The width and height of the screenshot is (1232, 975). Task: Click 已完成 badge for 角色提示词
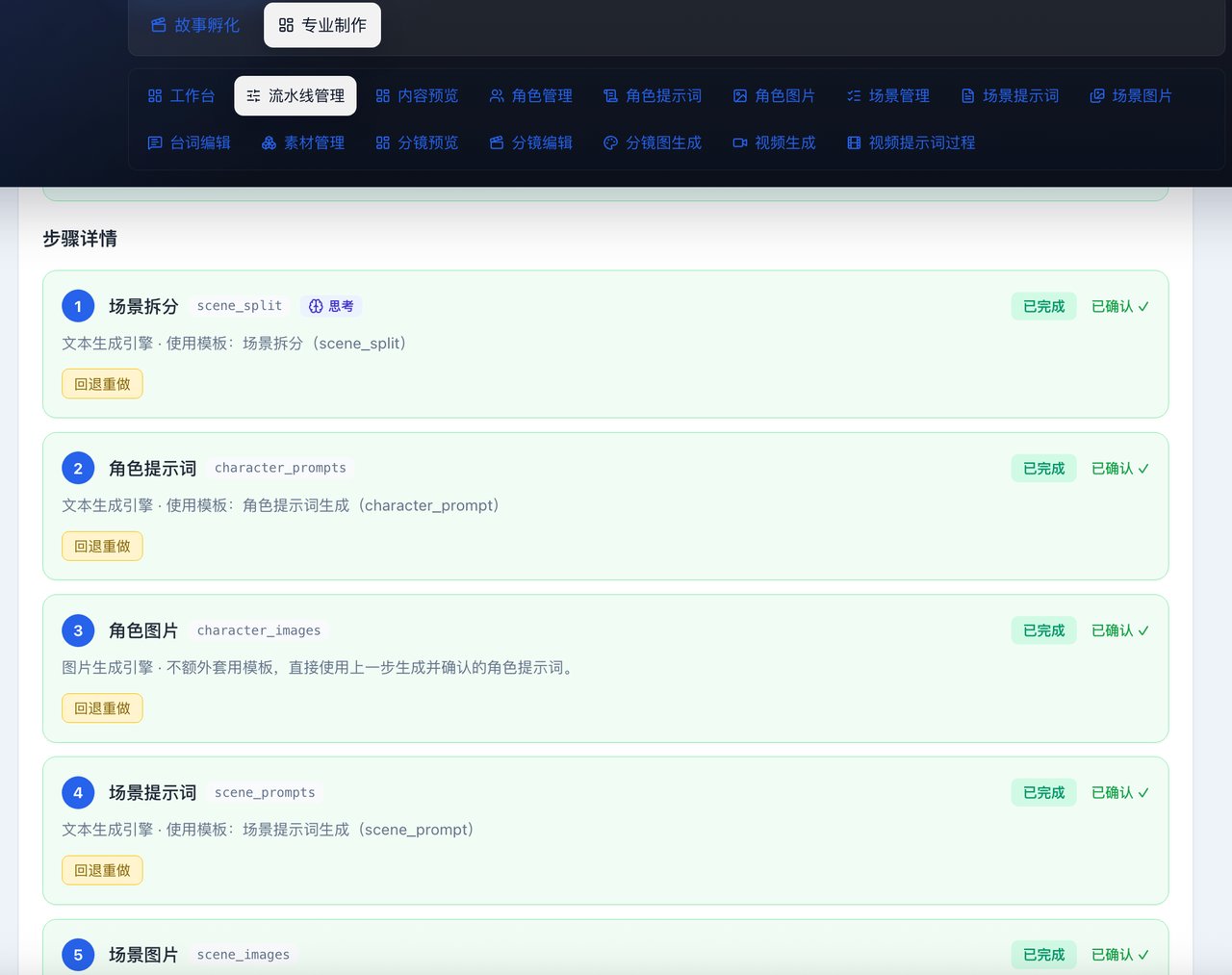point(1043,469)
